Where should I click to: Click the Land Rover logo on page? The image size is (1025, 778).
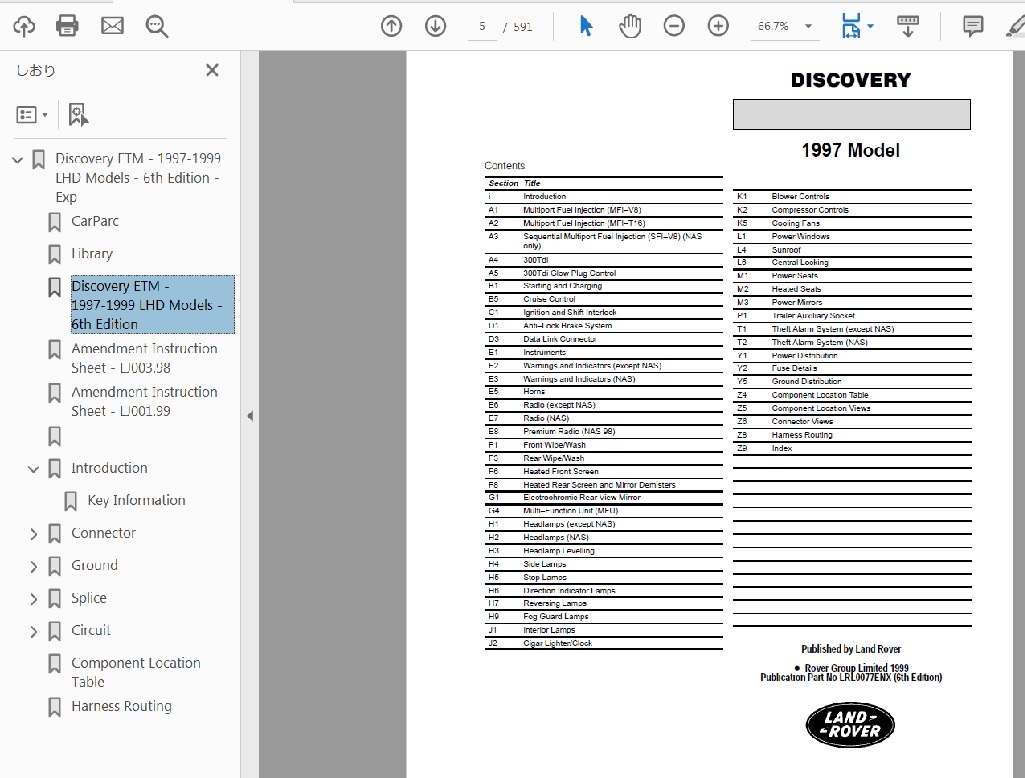850,725
